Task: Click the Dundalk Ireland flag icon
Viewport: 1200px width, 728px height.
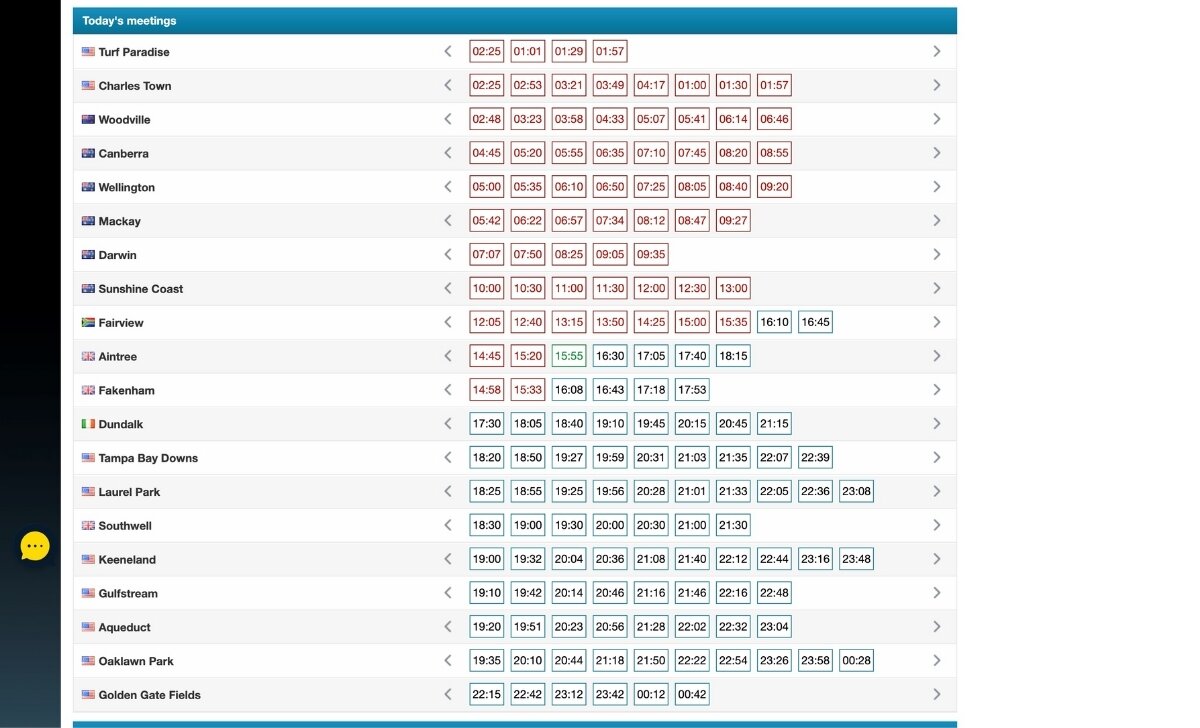Action: coord(88,424)
